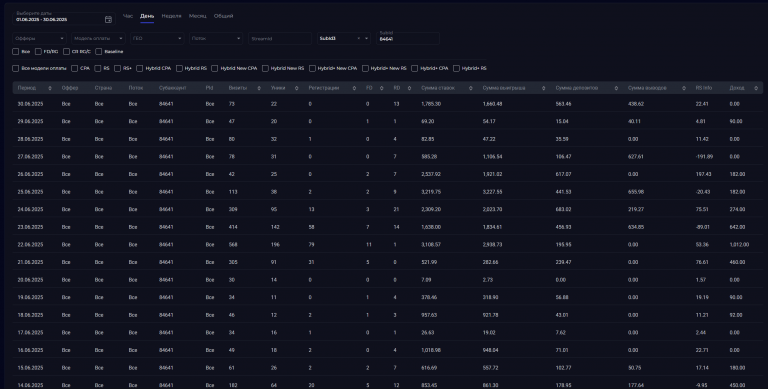The width and height of the screenshot is (768, 389).
Task: Click the bets sum value 3,219.75
Action: 431,192
